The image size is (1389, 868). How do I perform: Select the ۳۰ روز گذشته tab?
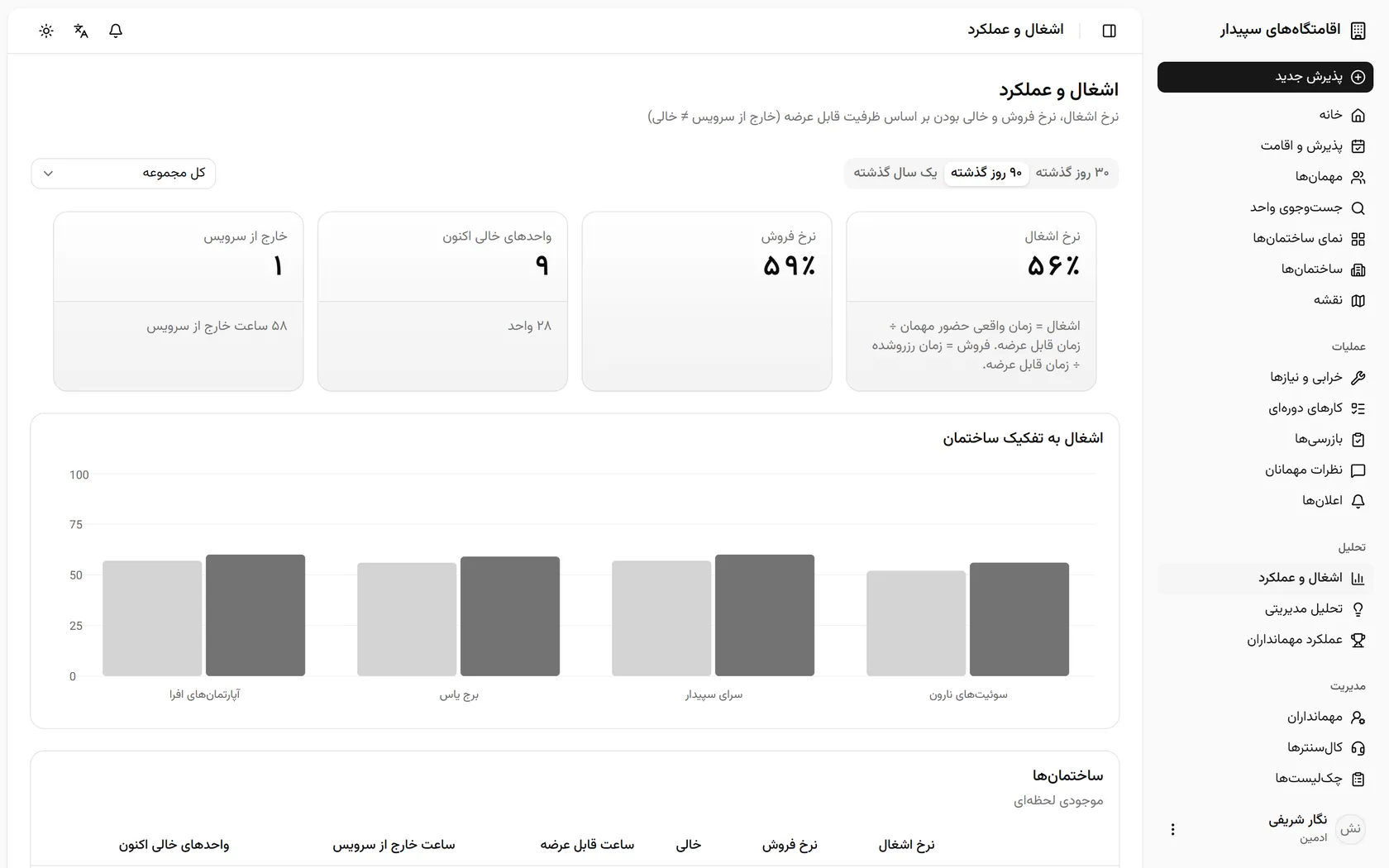pos(1072,173)
